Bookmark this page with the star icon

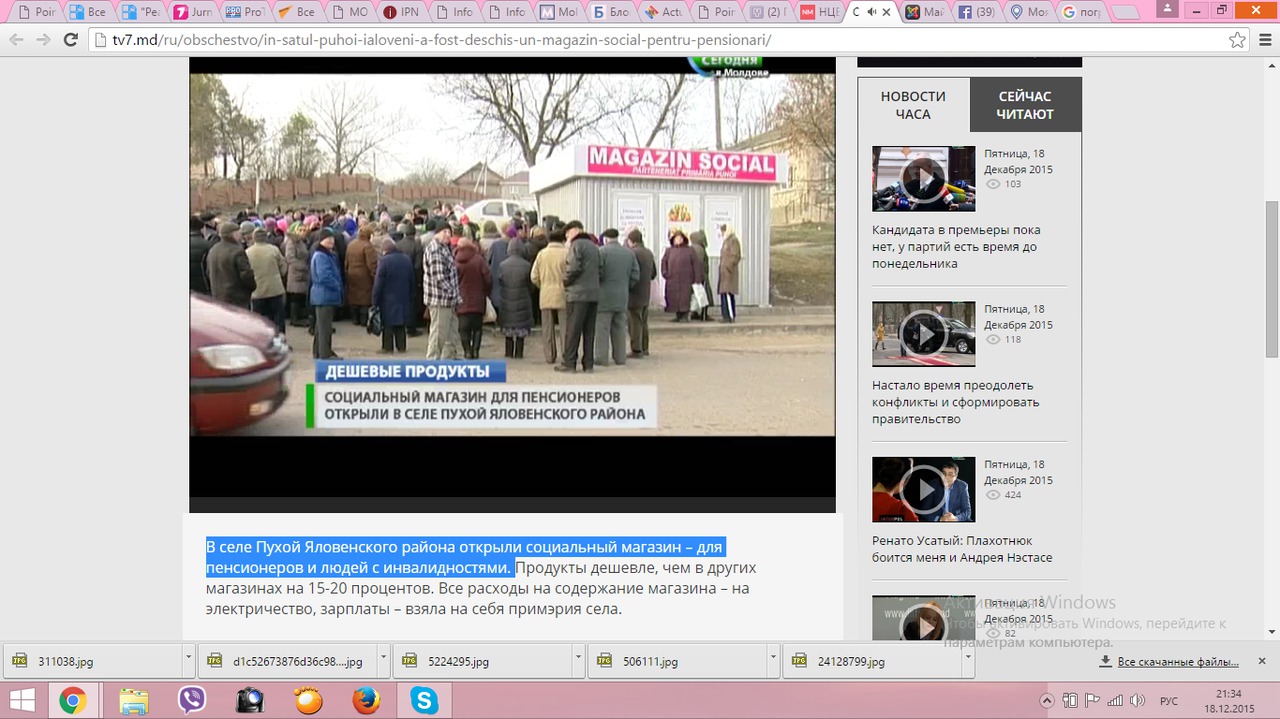[1237, 40]
